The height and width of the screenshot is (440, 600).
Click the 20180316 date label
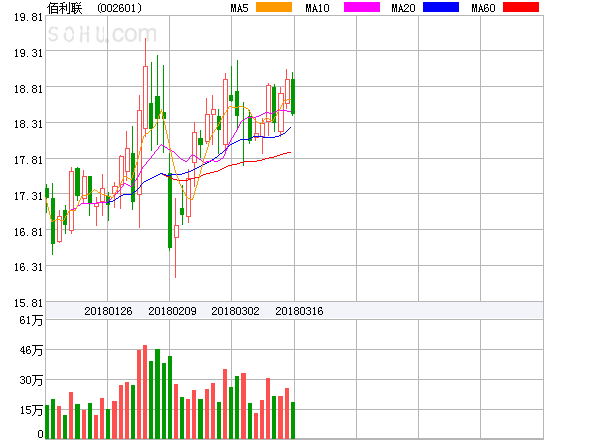(299, 311)
